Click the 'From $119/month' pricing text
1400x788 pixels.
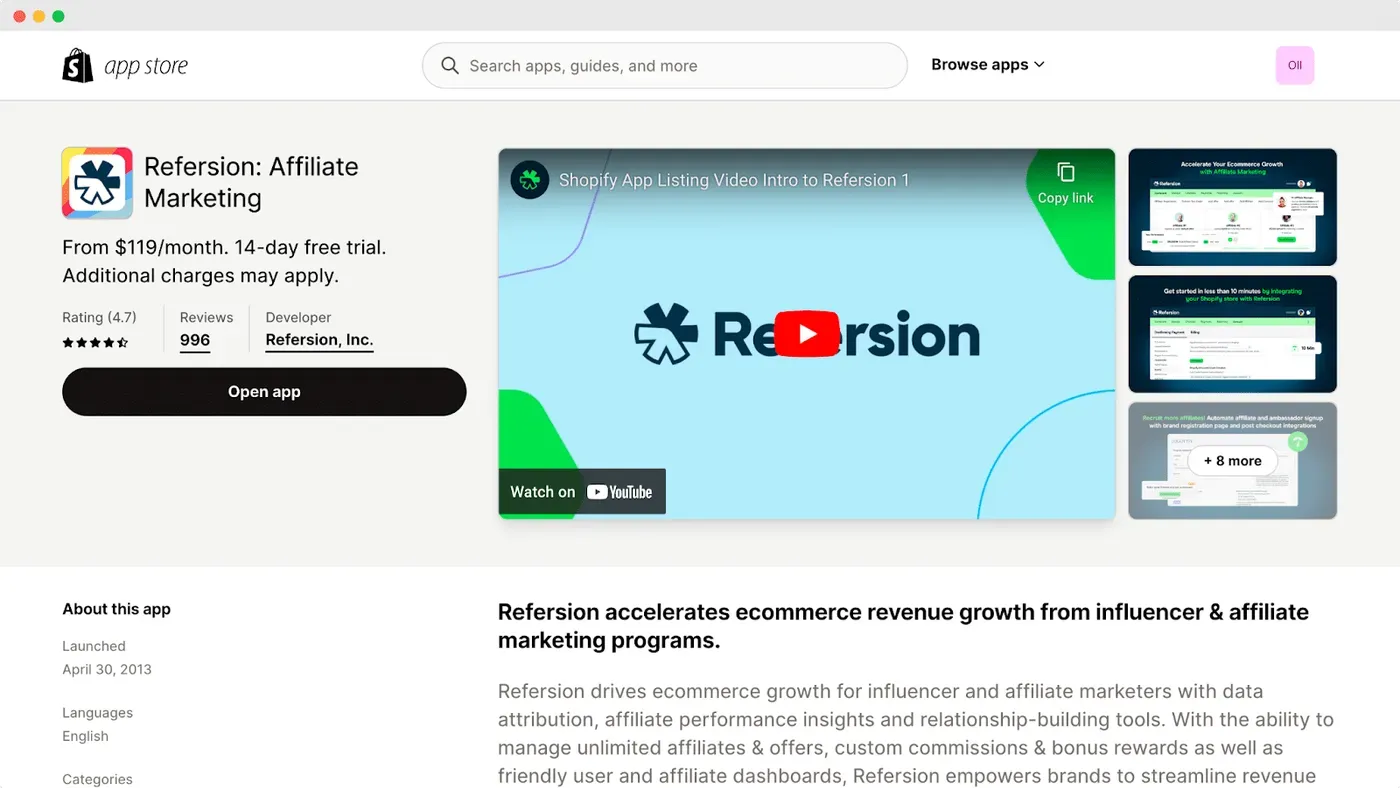224,261
